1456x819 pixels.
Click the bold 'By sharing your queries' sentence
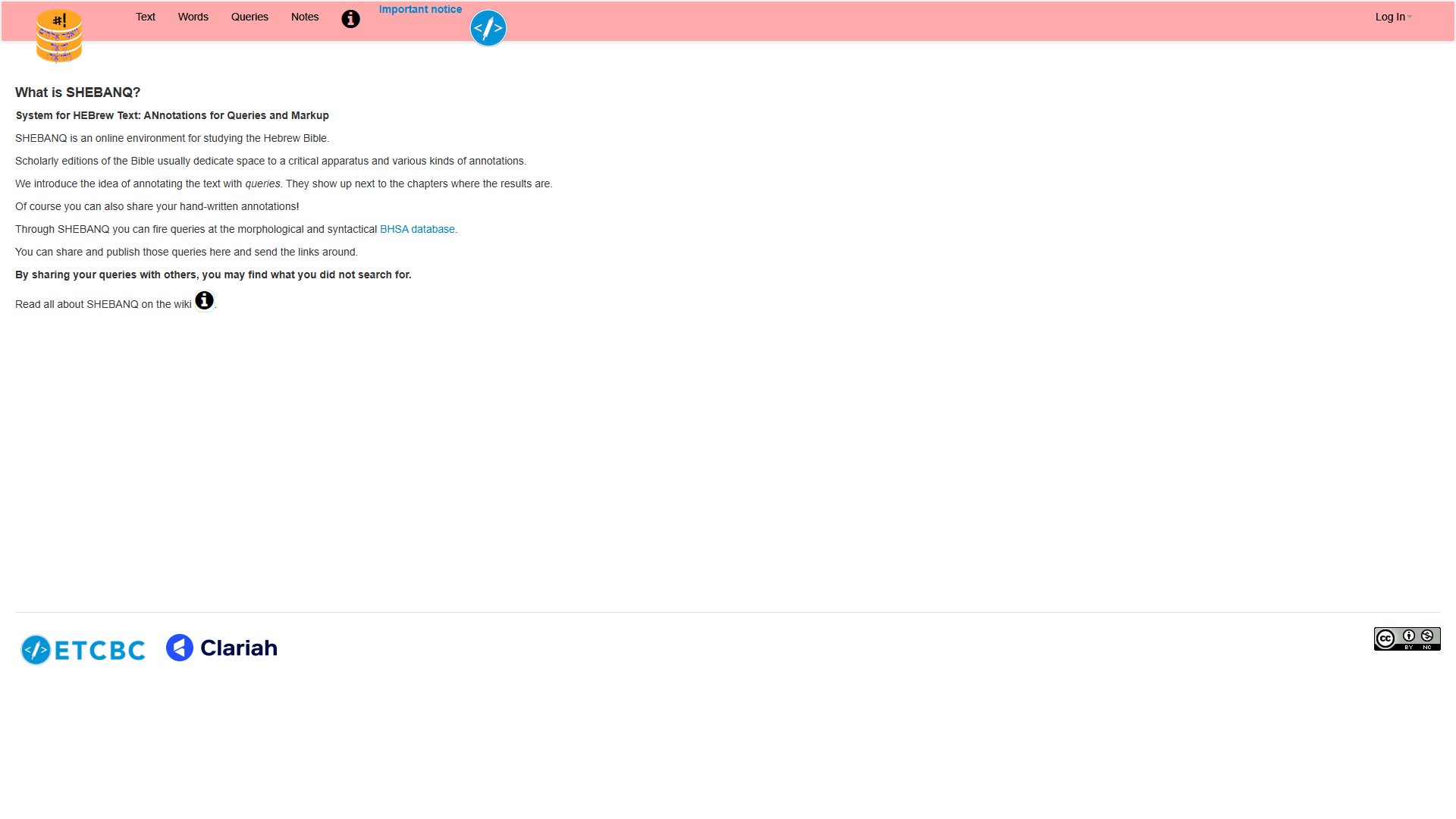[213, 275]
